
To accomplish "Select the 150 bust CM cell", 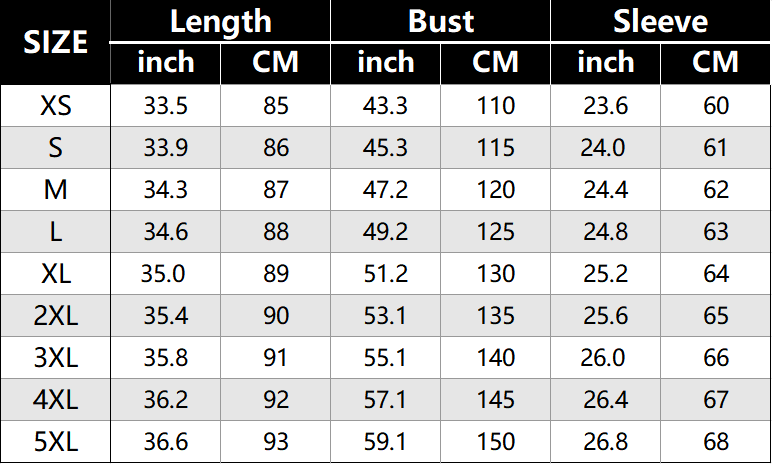I will pyautogui.click(x=495, y=442).
